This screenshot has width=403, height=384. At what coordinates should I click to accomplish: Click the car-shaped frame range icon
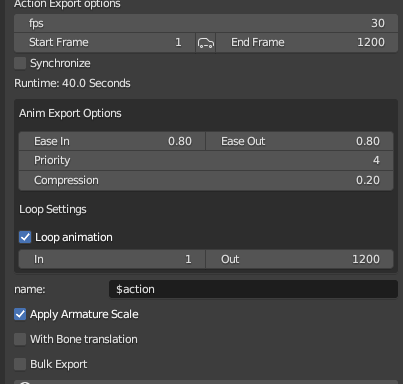click(206, 43)
